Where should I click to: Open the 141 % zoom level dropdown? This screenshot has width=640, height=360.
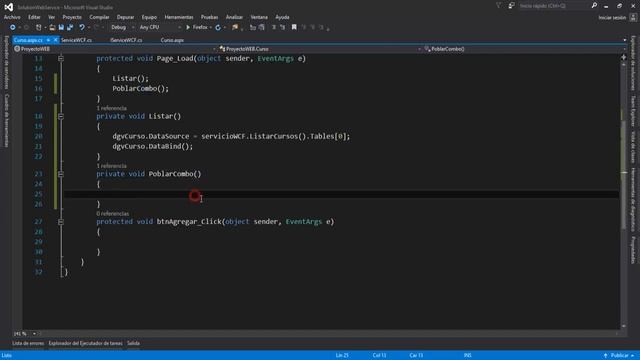pyautogui.click(x=34, y=334)
